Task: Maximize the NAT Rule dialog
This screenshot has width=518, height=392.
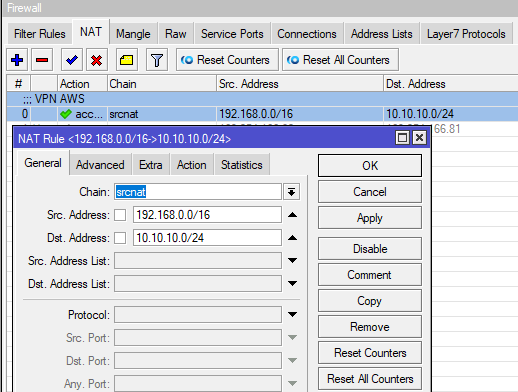Action: click(x=402, y=138)
